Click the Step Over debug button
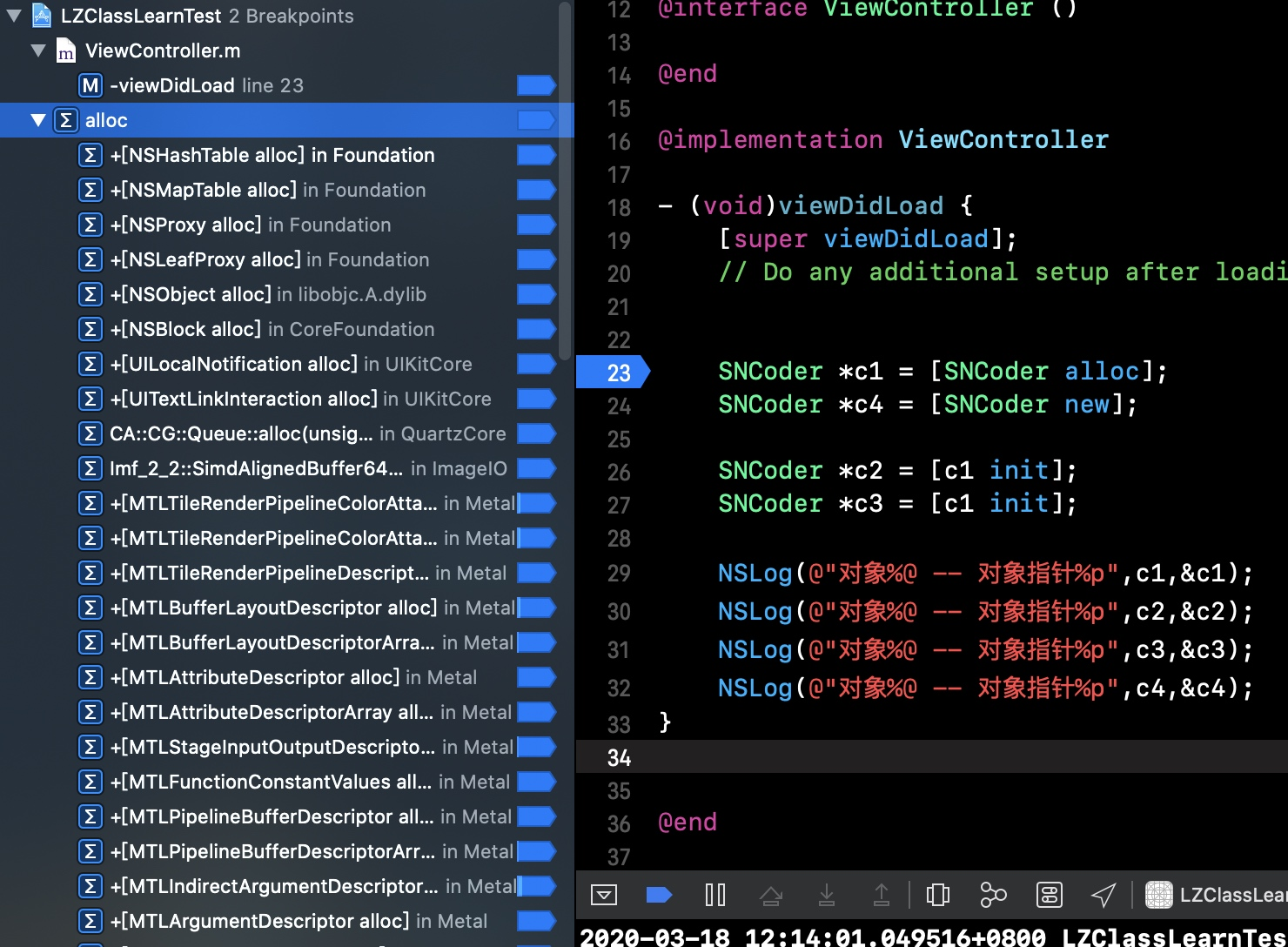 pyautogui.click(x=771, y=895)
